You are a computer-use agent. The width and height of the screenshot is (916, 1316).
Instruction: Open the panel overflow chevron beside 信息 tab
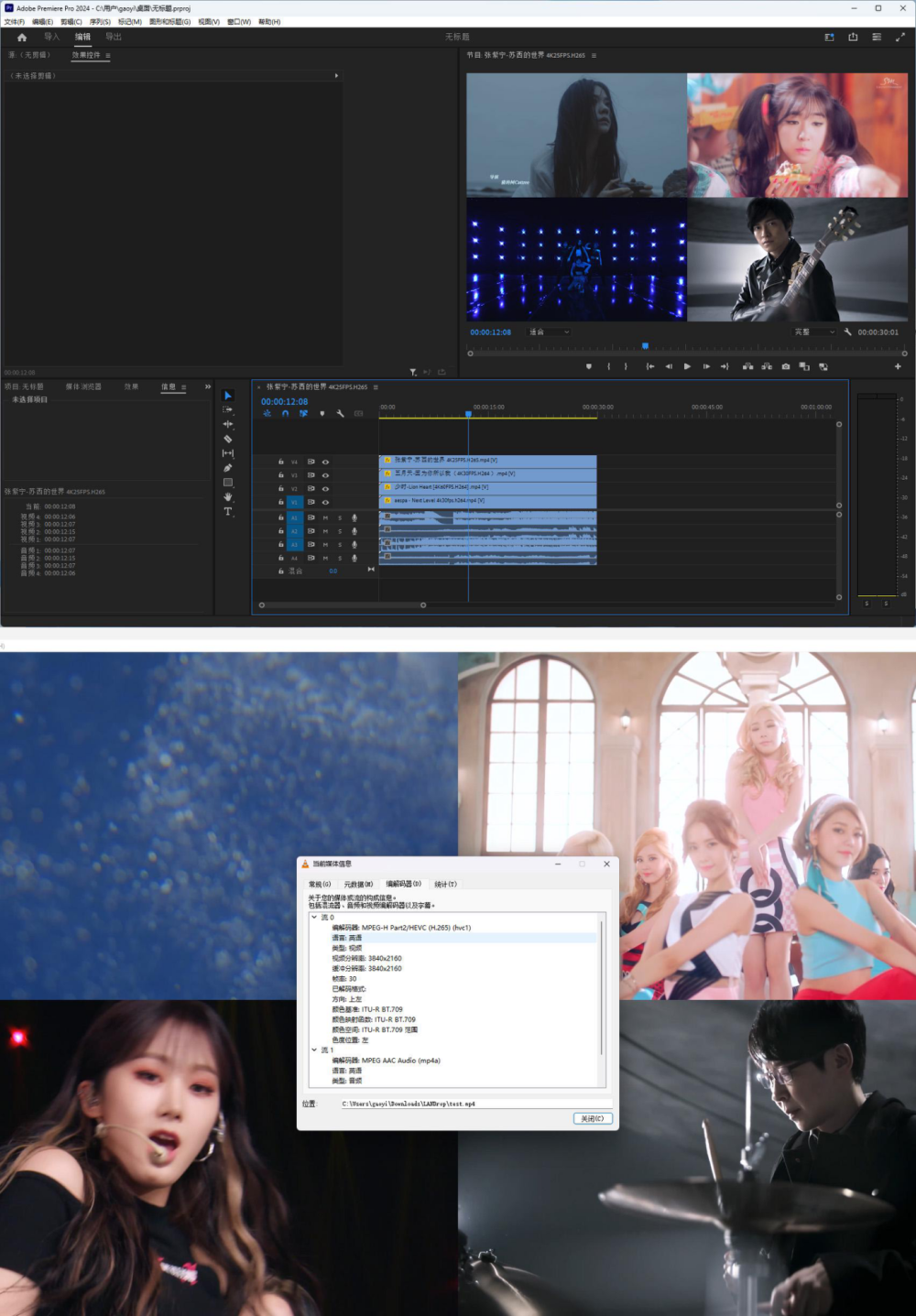click(208, 386)
